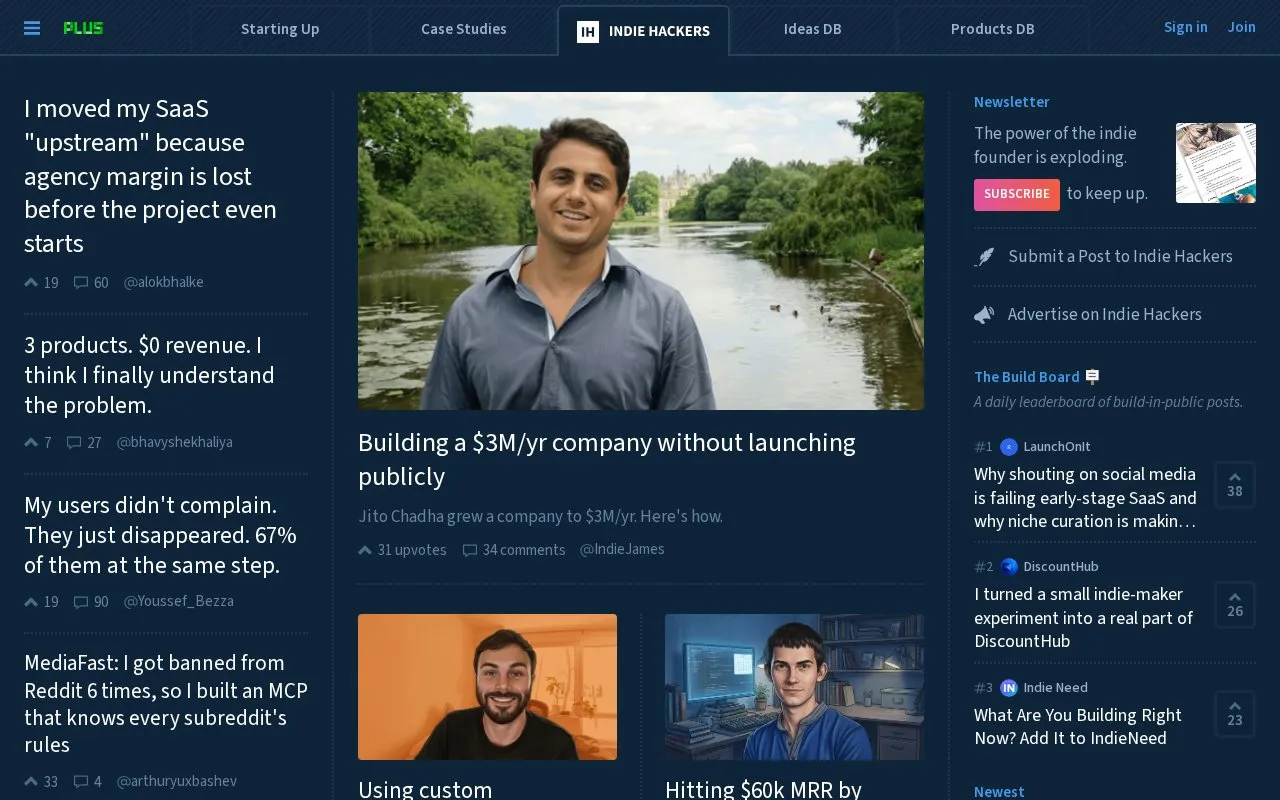This screenshot has height=800, width=1280.
Task: Read 'Why shouting on social media' post
Action: (1086, 498)
